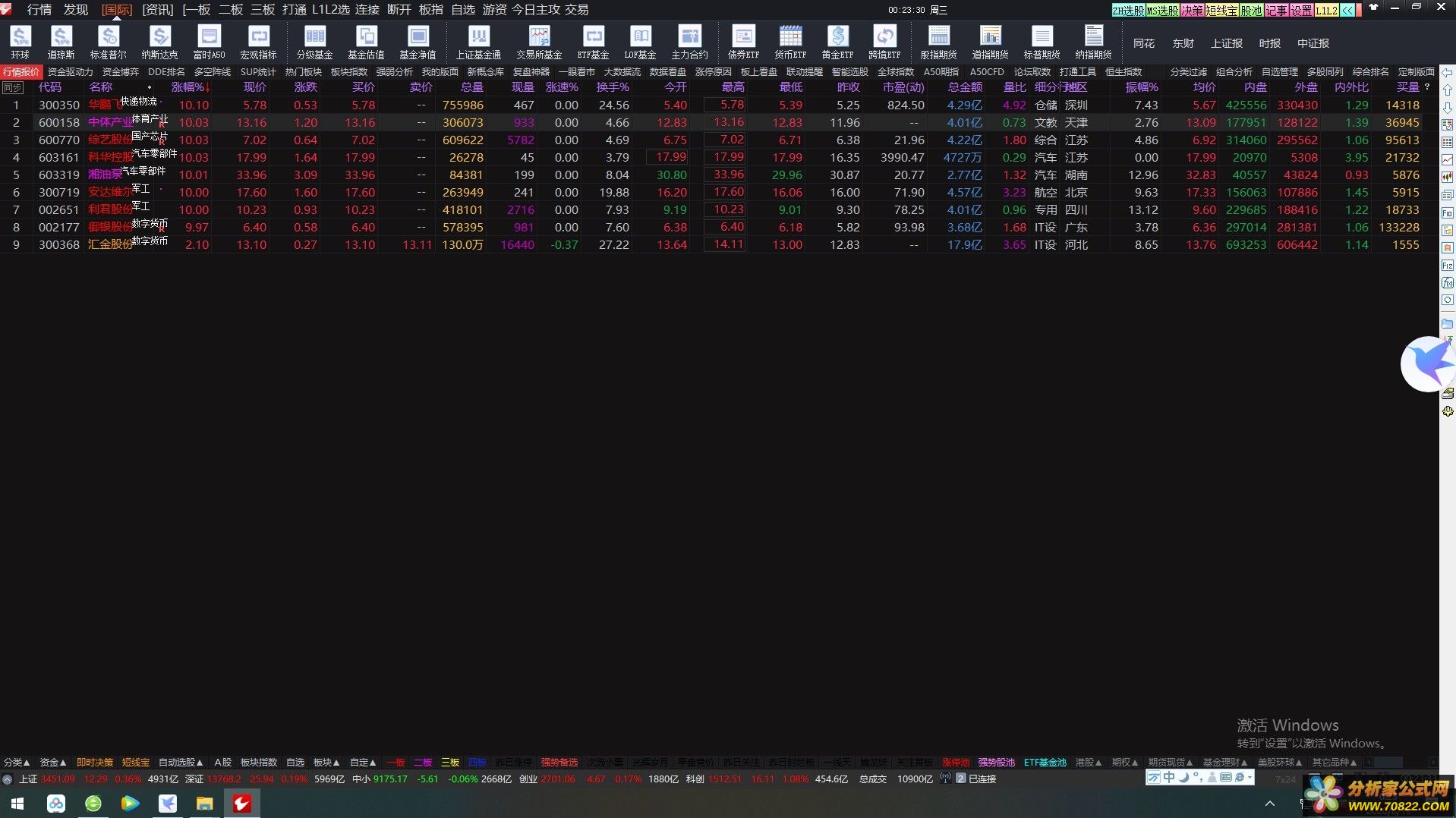Click the MS选股 button

coord(1163,10)
